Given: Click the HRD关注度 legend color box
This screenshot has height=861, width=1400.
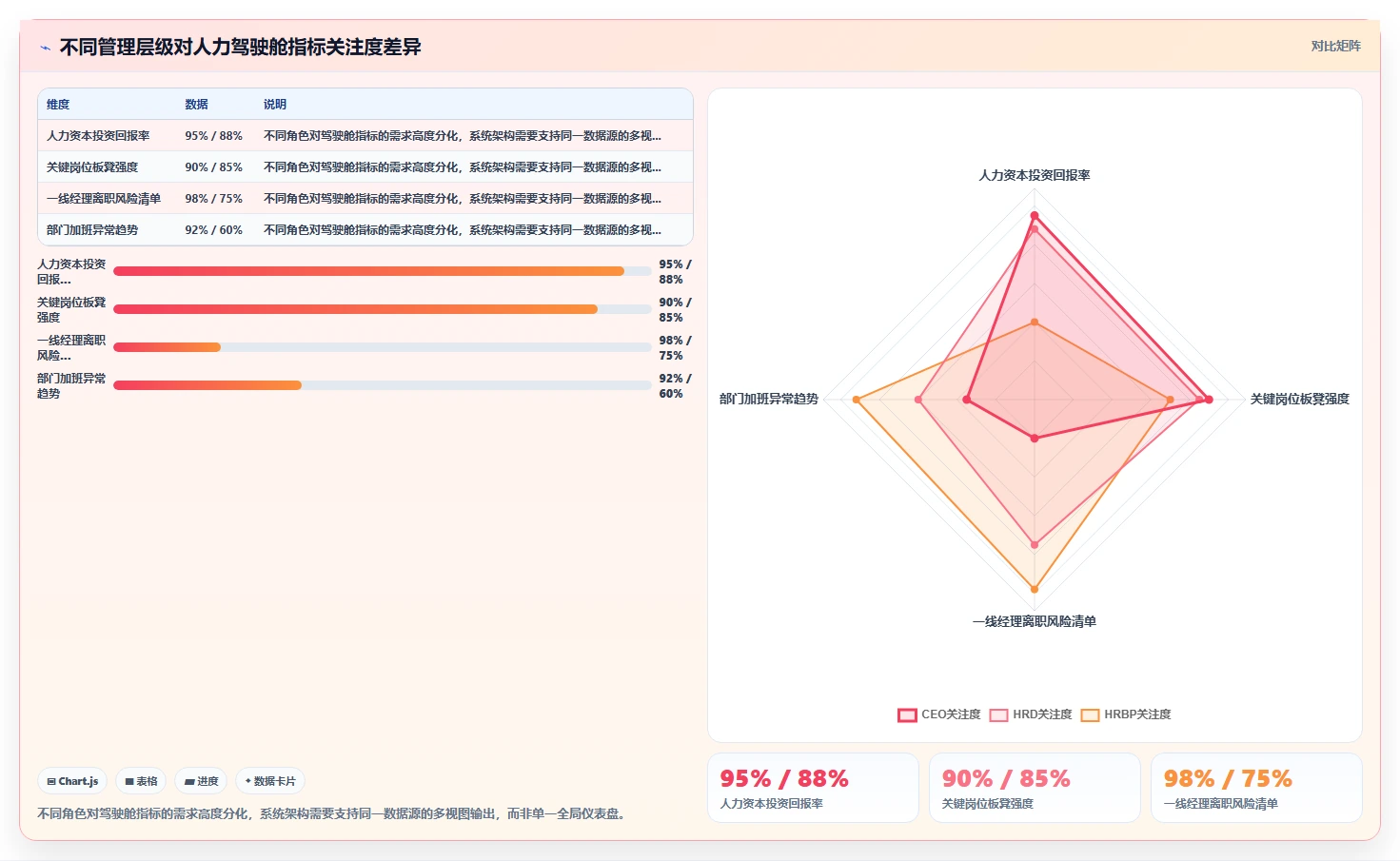Looking at the screenshot, I should (998, 715).
